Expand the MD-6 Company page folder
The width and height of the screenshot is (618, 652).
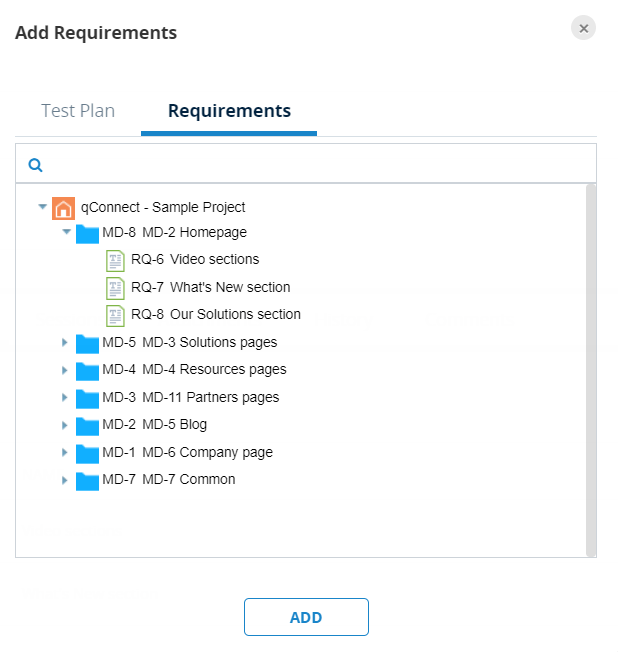[65, 453]
